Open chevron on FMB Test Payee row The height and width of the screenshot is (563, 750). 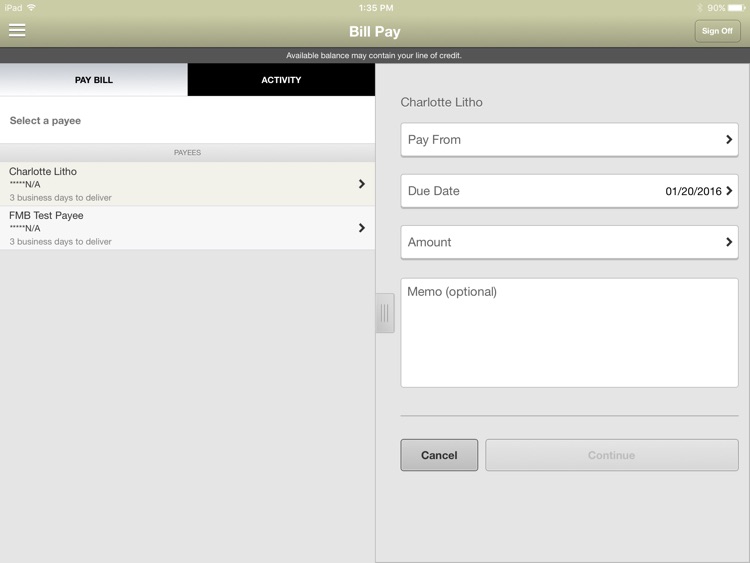click(362, 228)
